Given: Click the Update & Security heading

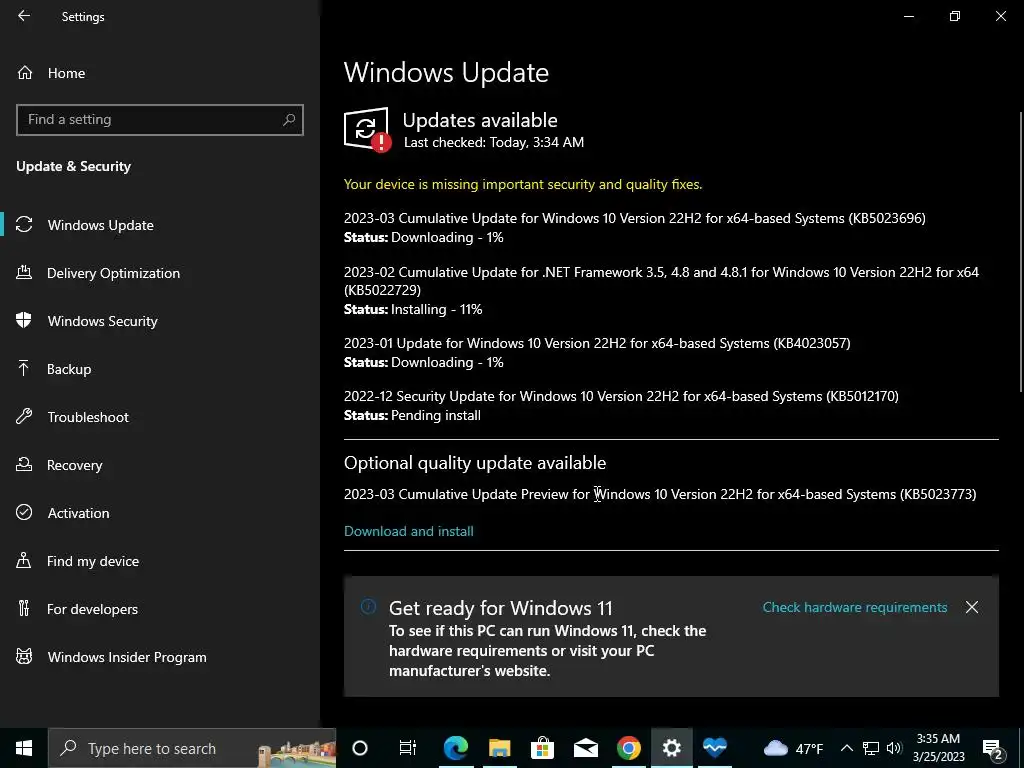Looking at the screenshot, I should pos(73,167).
